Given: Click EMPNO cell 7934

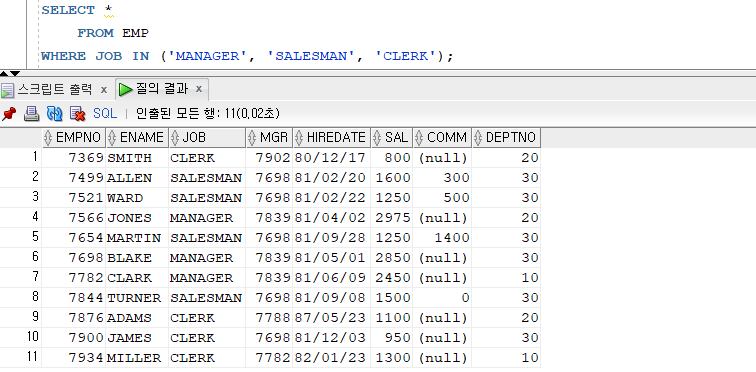Looking at the screenshot, I should 74,358.
